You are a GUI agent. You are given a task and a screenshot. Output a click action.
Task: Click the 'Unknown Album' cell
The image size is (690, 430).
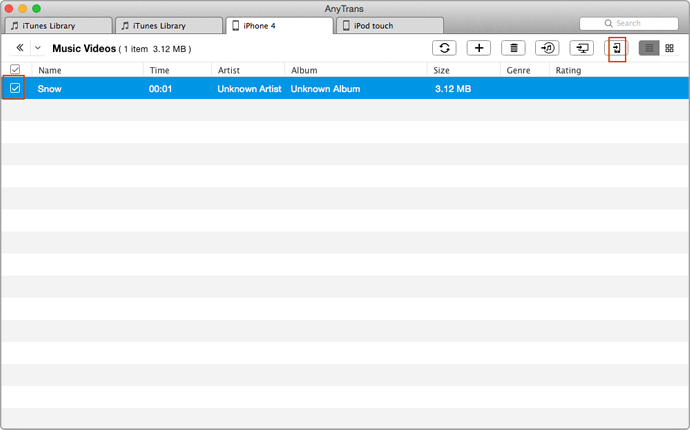pos(325,89)
